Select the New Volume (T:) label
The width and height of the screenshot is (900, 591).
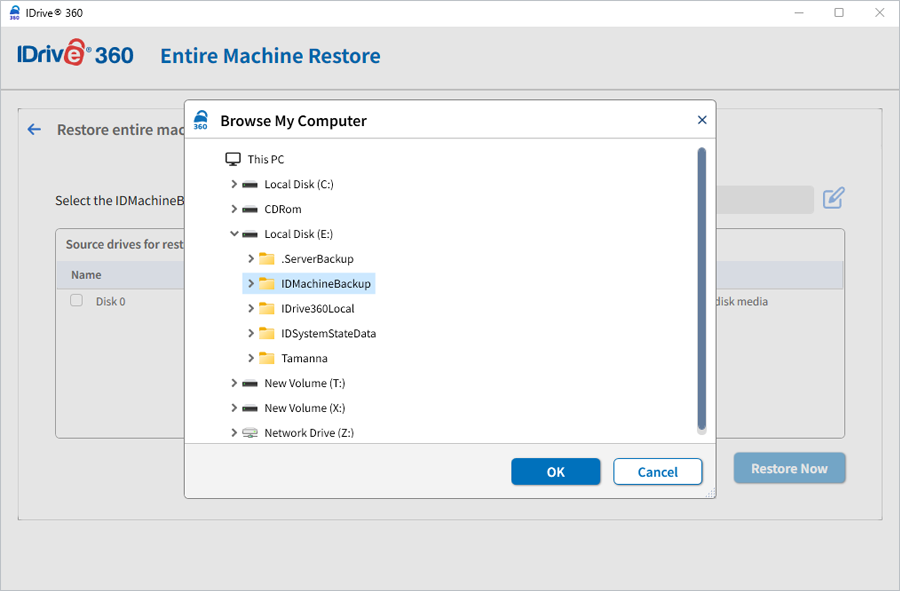305,383
